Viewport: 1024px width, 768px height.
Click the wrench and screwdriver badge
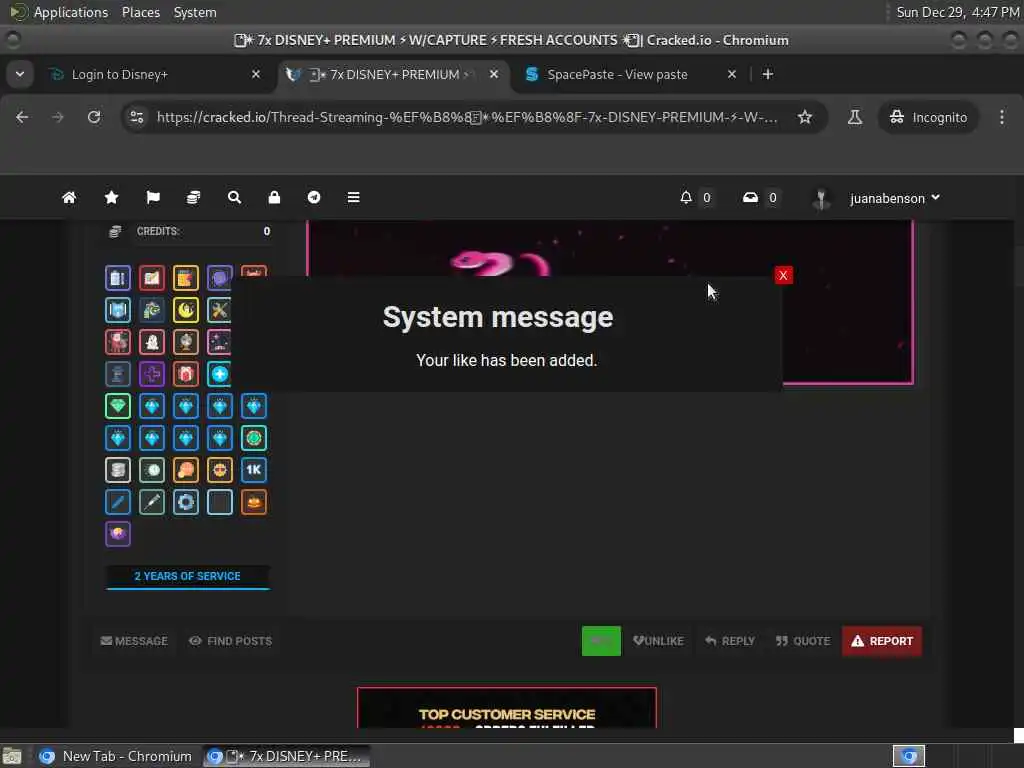pos(219,310)
